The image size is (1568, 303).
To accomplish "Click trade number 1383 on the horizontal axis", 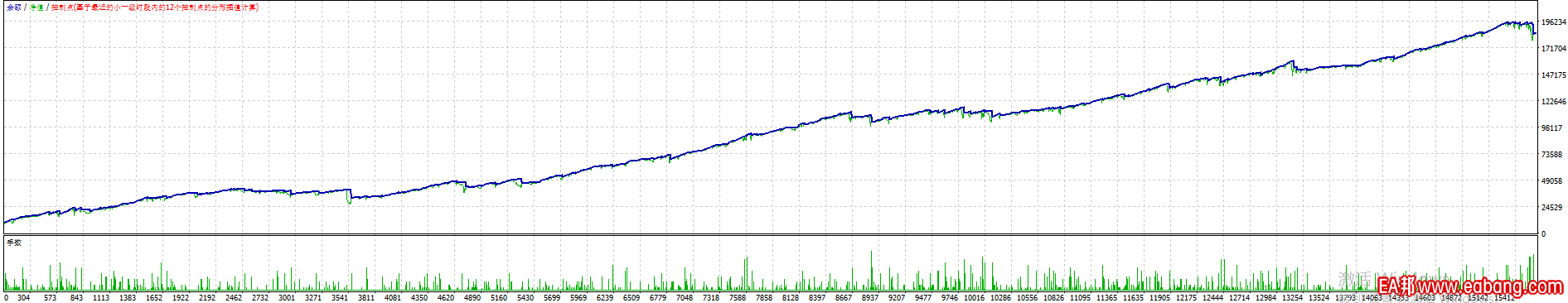I will [x=128, y=297].
